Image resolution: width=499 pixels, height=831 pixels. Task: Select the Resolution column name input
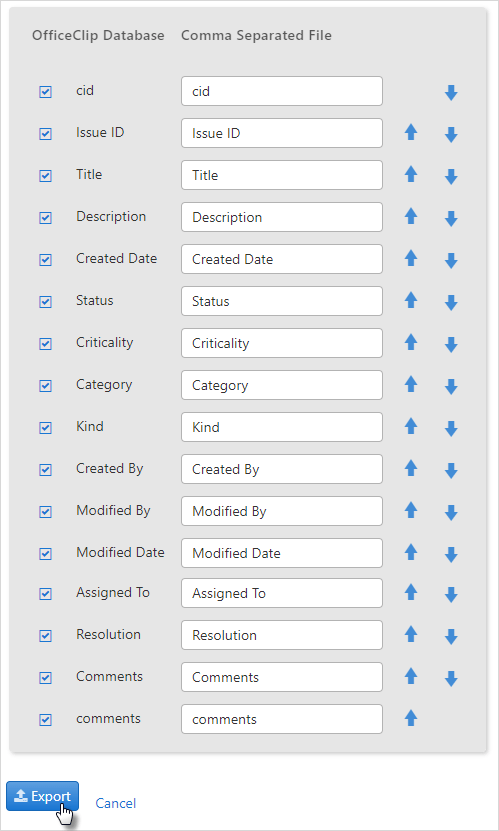click(282, 635)
